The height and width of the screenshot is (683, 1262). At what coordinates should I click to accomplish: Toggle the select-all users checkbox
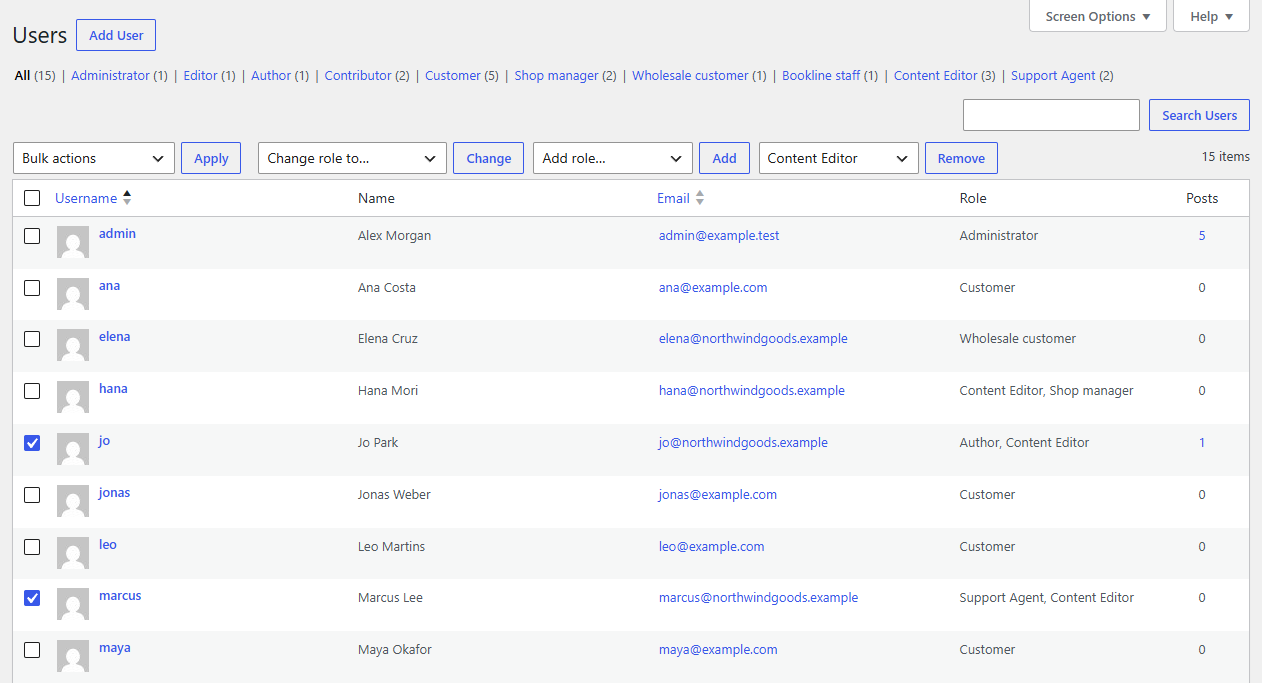click(x=32, y=198)
